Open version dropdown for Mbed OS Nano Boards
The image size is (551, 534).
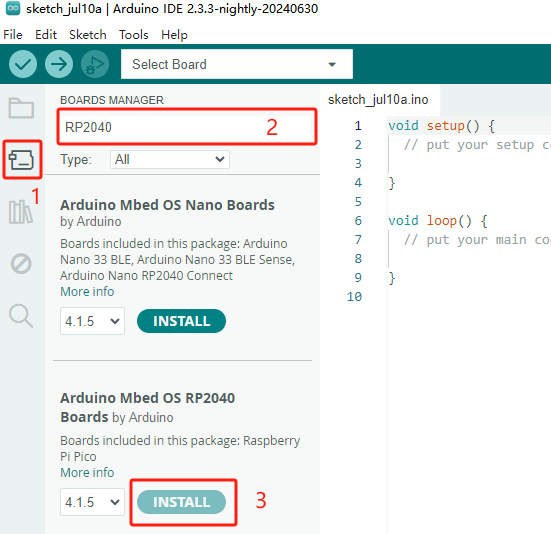coord(92,321)
